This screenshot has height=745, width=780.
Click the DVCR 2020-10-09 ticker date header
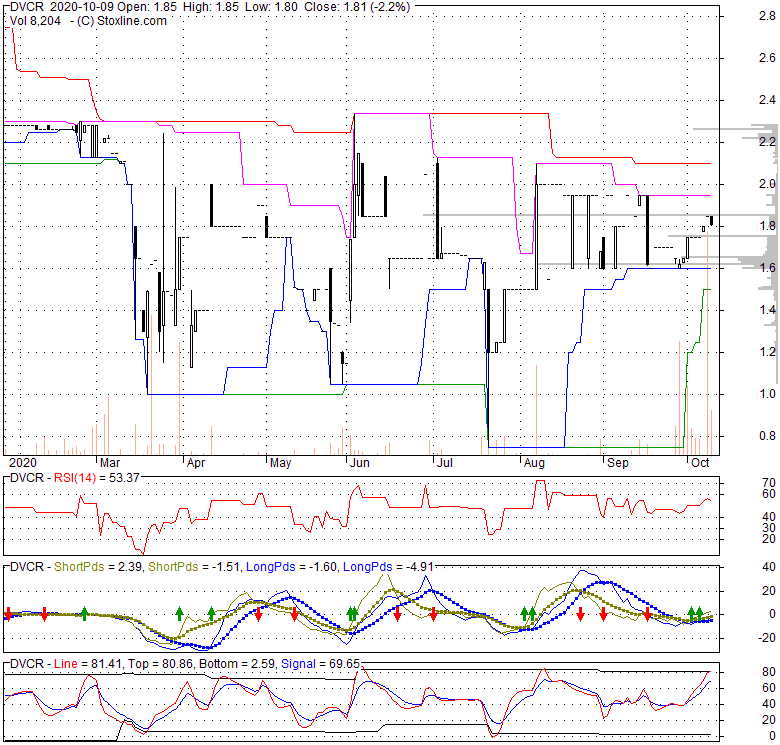tap(61, 7)
